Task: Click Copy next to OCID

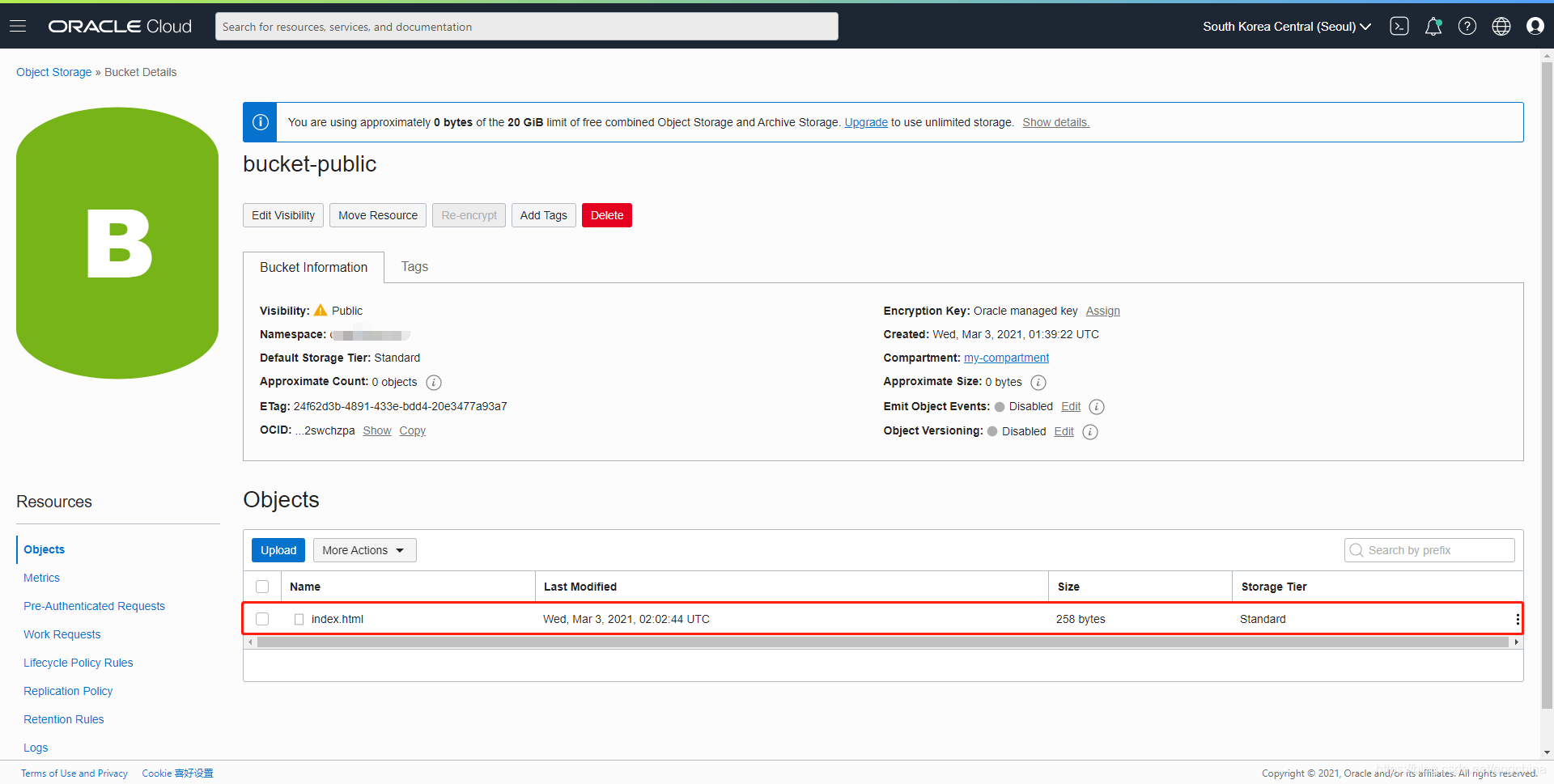Action: point(412,430)
